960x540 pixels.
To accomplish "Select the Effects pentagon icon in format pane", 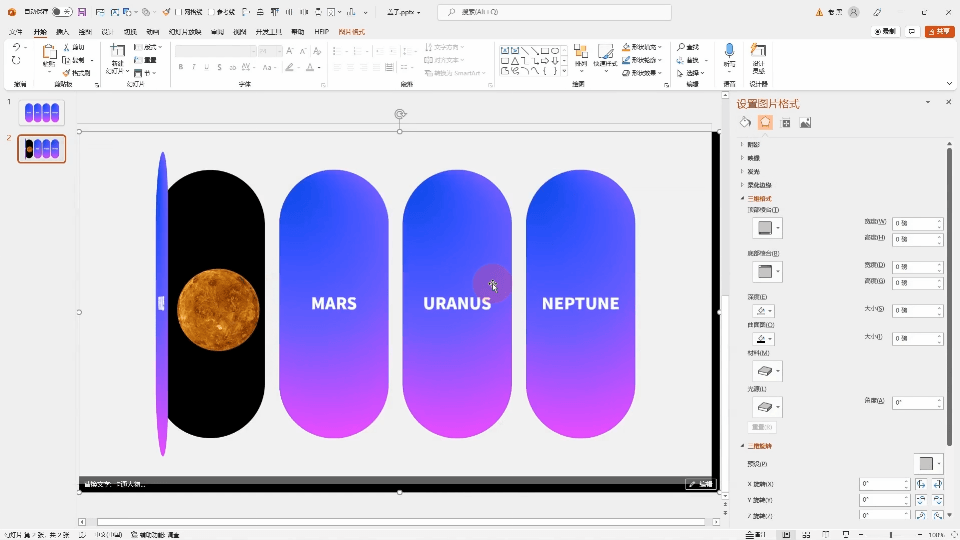I will pyautogui.click(x=765, y=122).
